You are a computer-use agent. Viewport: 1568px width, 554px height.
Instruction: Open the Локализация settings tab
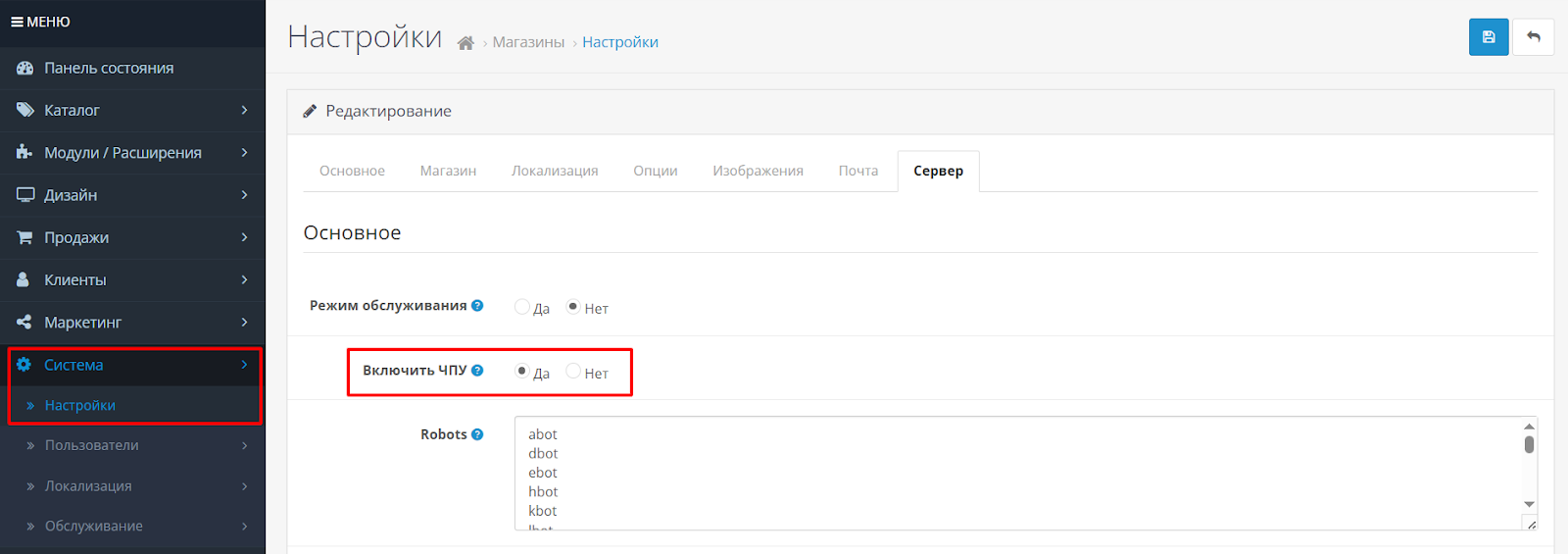point(554,171)
